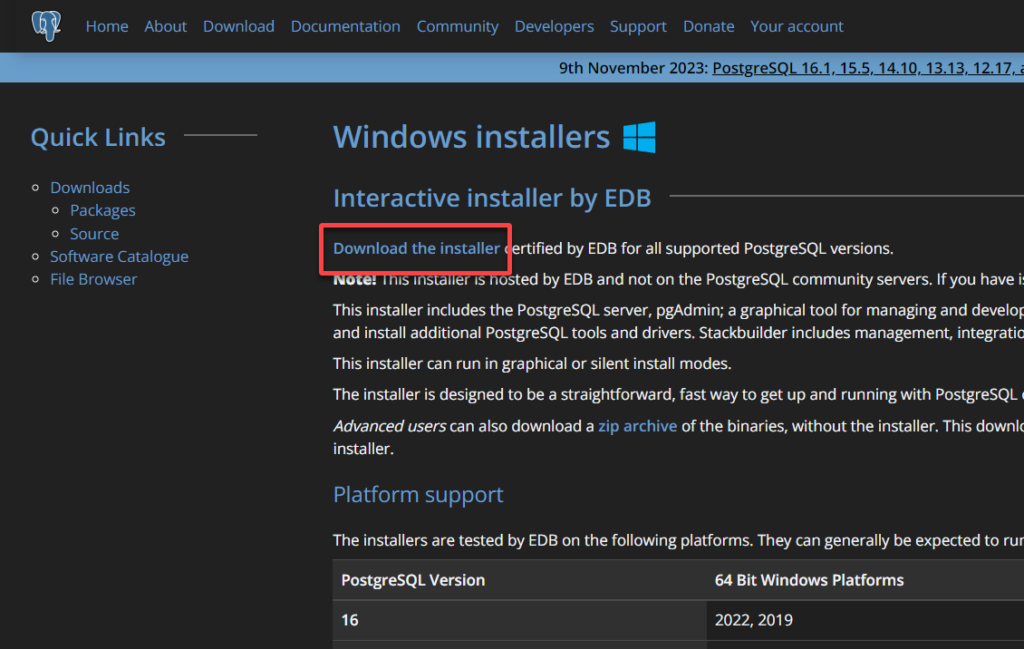
Task: Click the Windows logo beside the heading
Action: (x=639, y=137)
